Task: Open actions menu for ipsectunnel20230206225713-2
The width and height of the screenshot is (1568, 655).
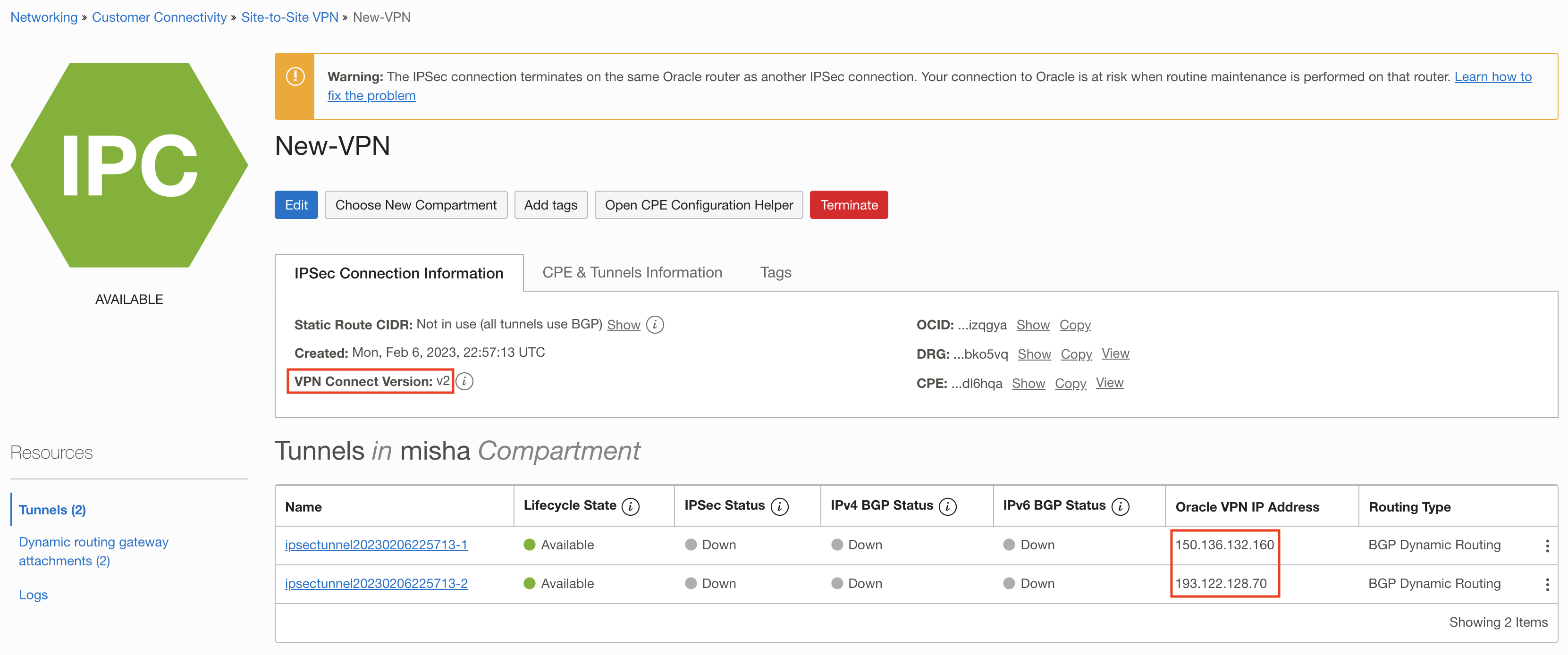Action: 1548,583
